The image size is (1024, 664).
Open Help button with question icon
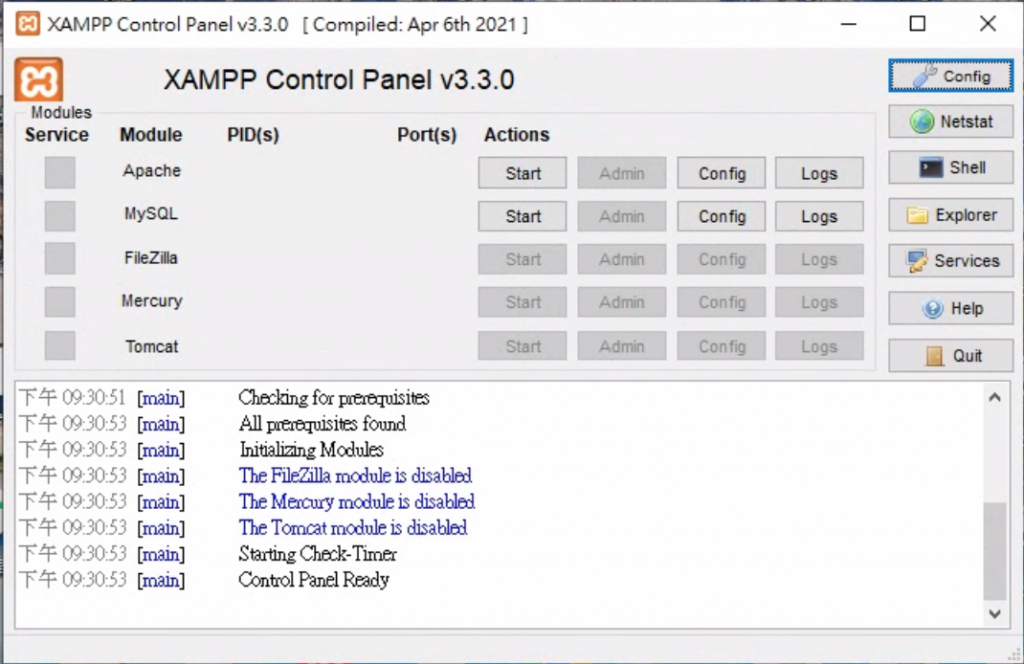tap(951, 308)
